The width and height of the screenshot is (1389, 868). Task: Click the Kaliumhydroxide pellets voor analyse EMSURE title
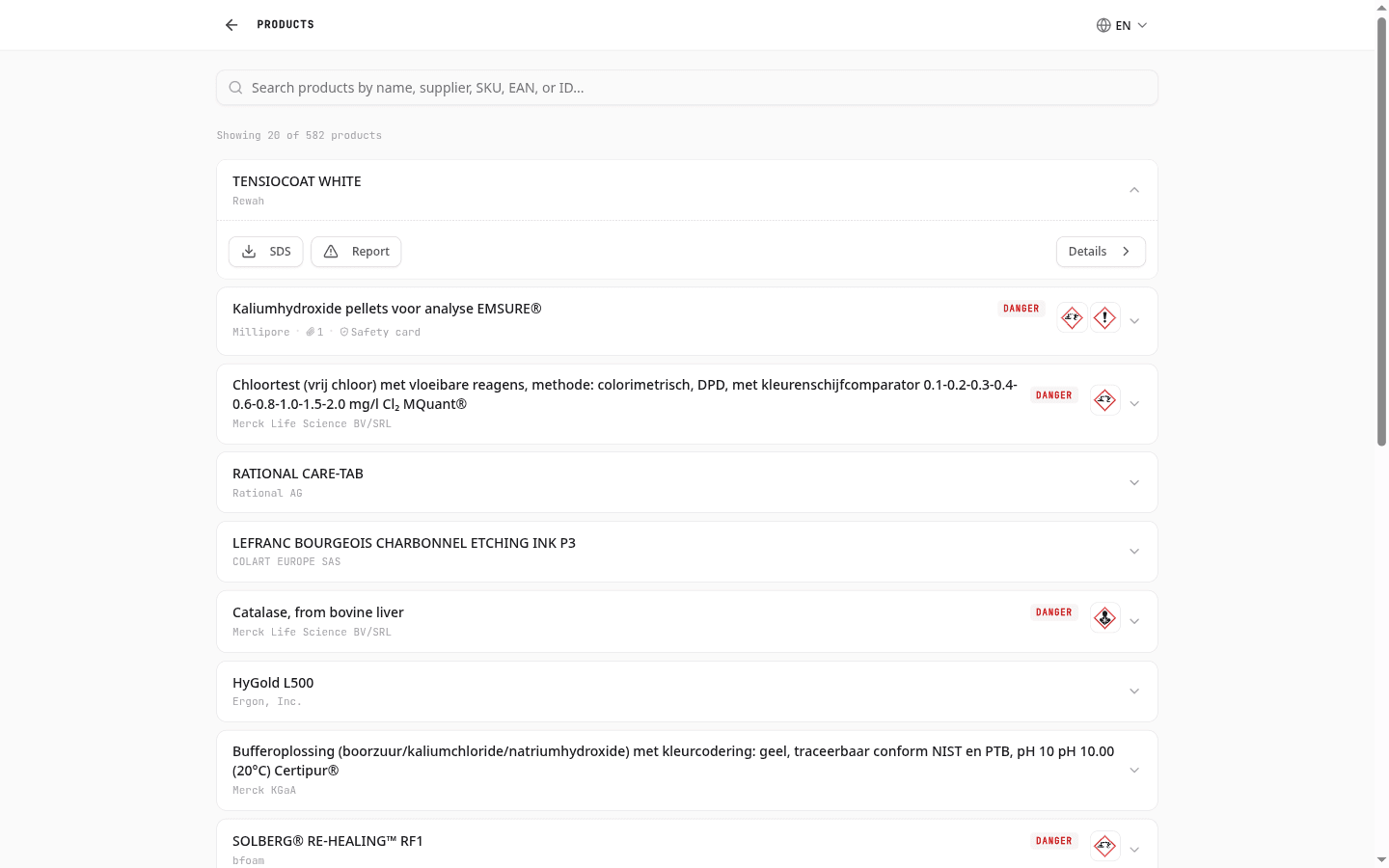tap(387, 309)
